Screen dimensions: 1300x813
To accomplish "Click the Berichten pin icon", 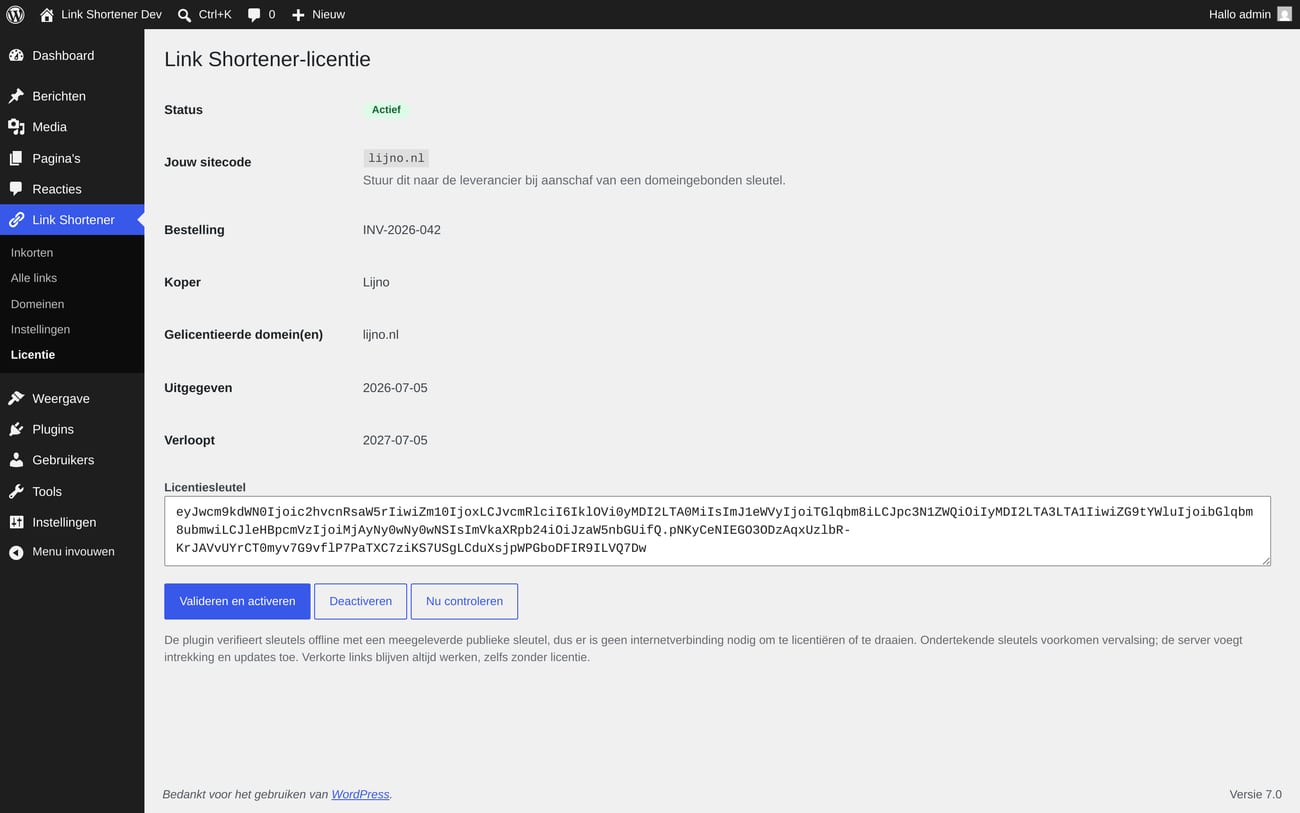I will pyautogui.click(x=16, y=96).
